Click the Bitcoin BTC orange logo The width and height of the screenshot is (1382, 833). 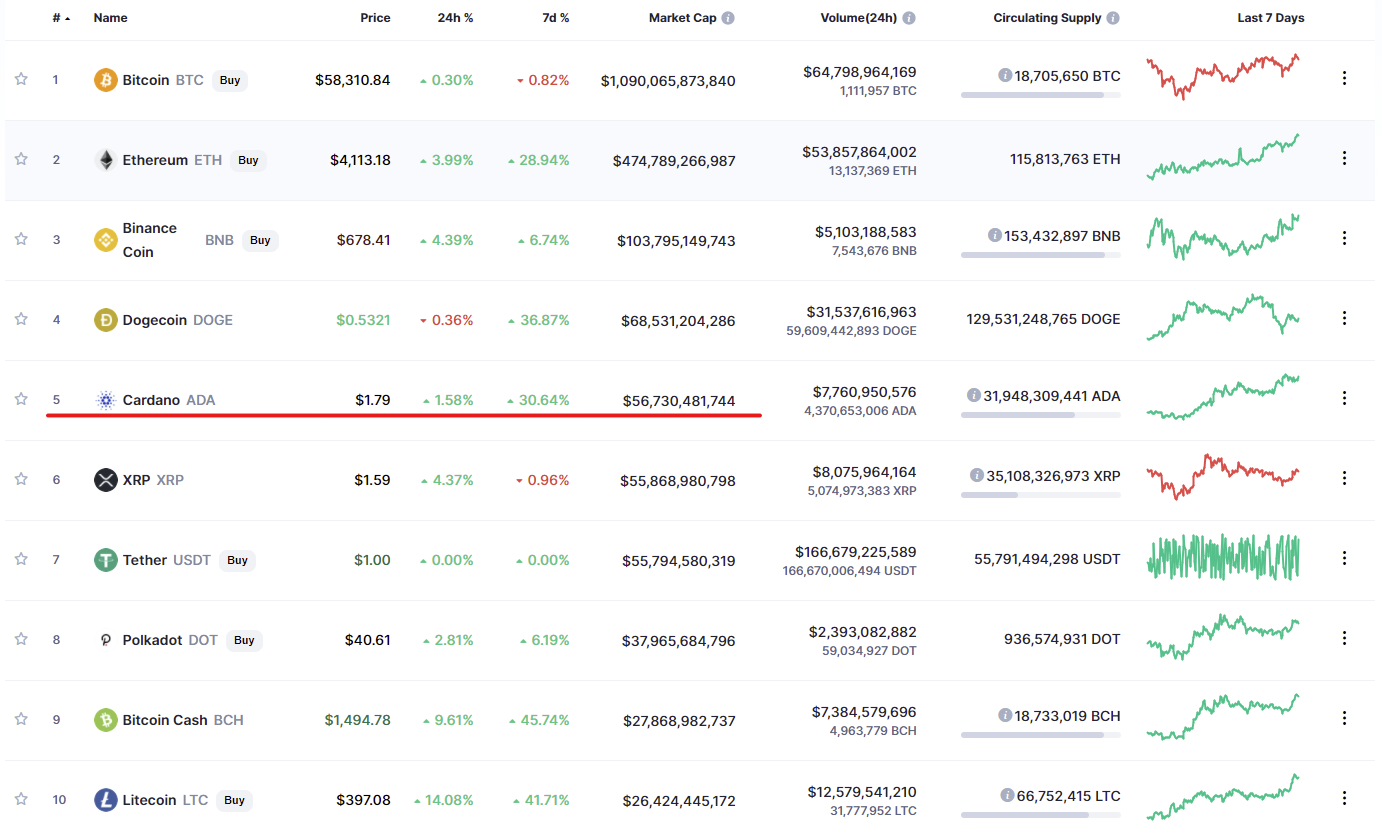tap(105, 80)
